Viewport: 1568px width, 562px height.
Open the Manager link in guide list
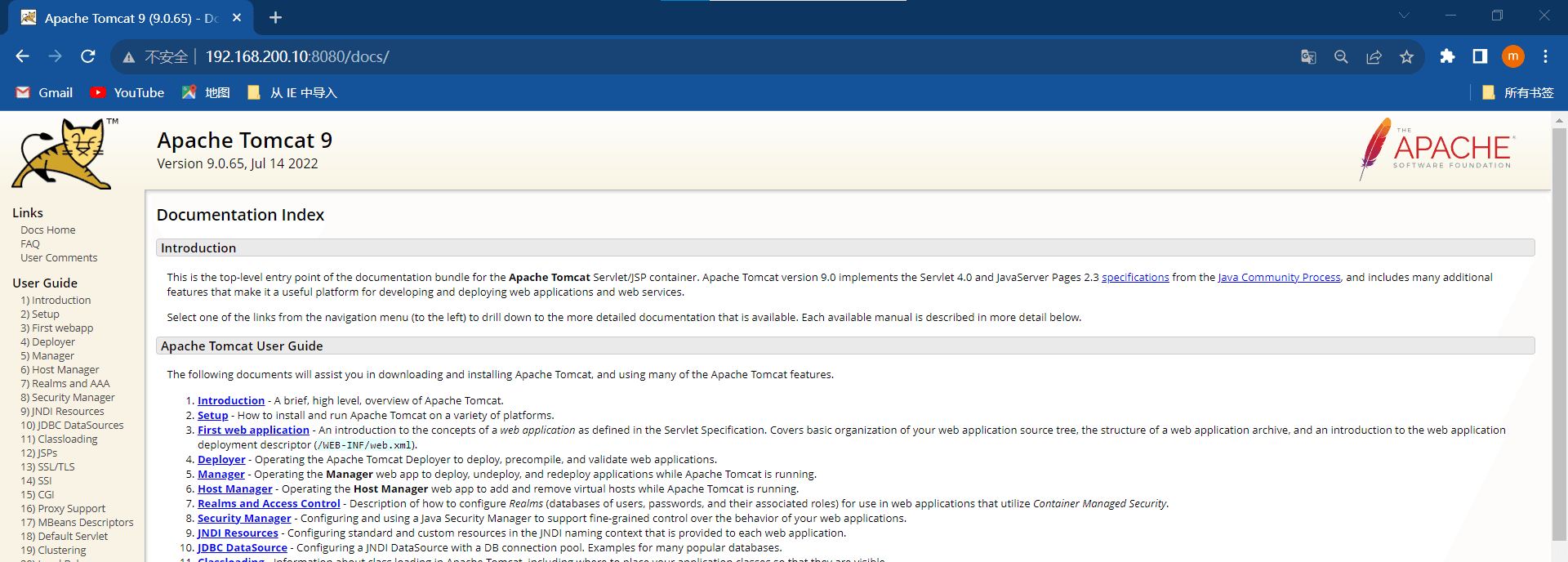click(221, 475)
